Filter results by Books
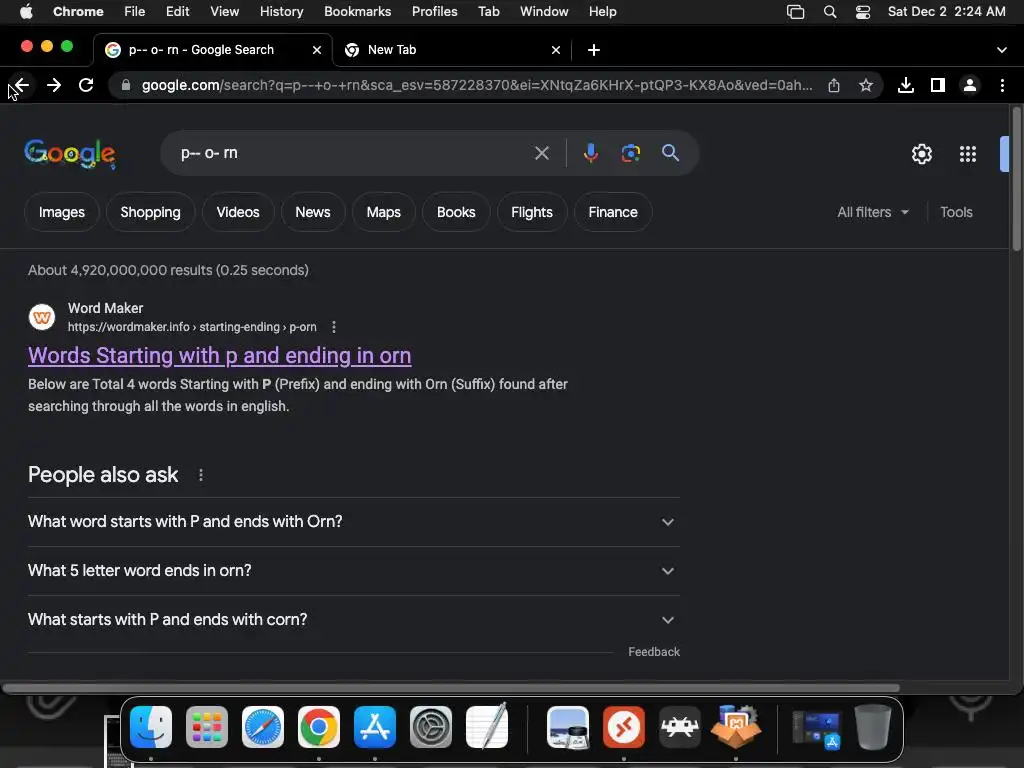Screen dimensions: 1024x768 tap(456, 212)
